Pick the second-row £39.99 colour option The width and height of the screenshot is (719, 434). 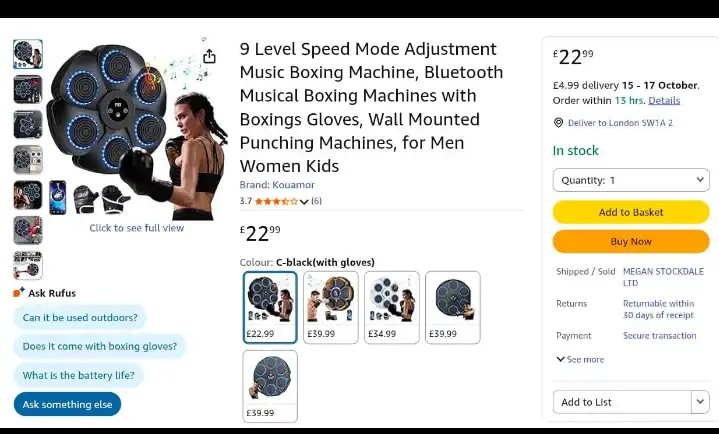point(270,386)
